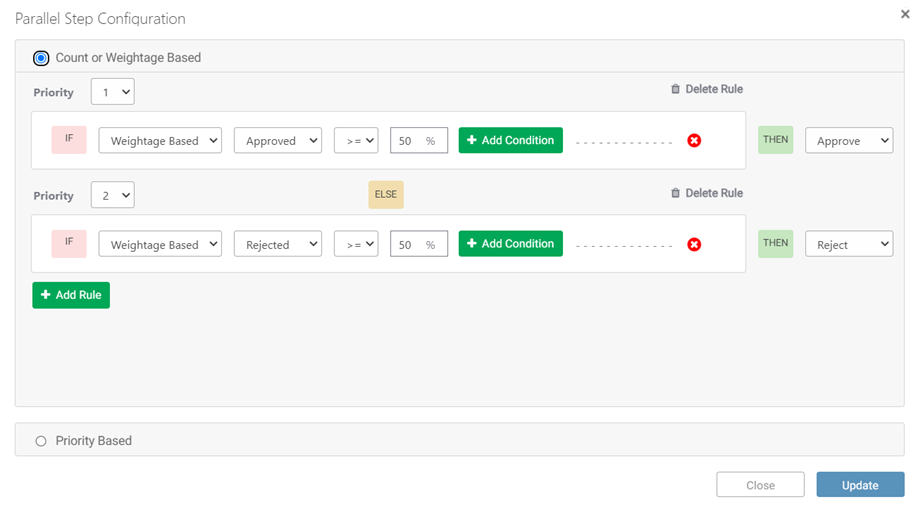Select the Count or Weightage Based radio option
923x516 pixels.
point(41,58)
